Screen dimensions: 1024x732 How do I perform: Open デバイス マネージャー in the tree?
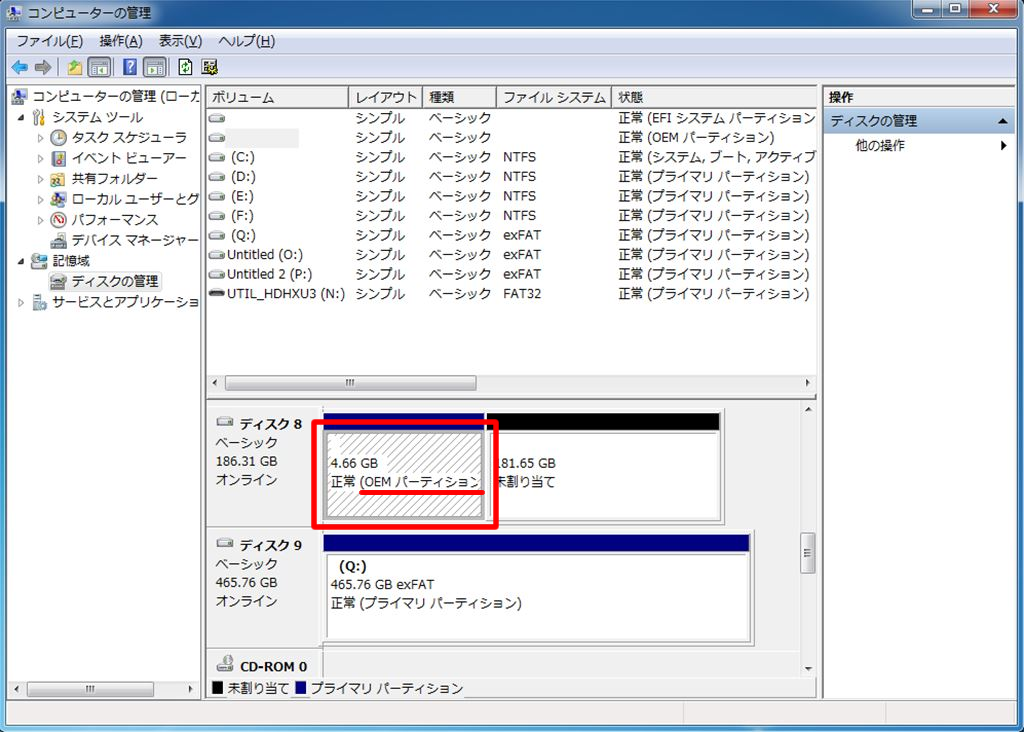(x=134, y=240)
